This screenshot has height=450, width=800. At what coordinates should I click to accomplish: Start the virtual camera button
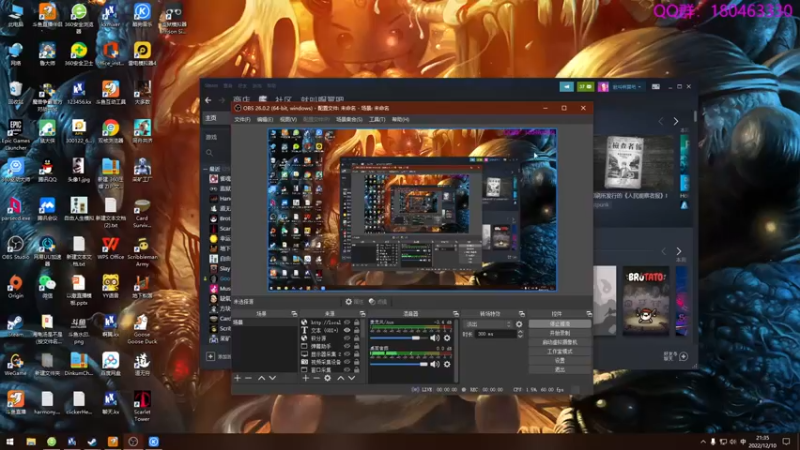560,342
